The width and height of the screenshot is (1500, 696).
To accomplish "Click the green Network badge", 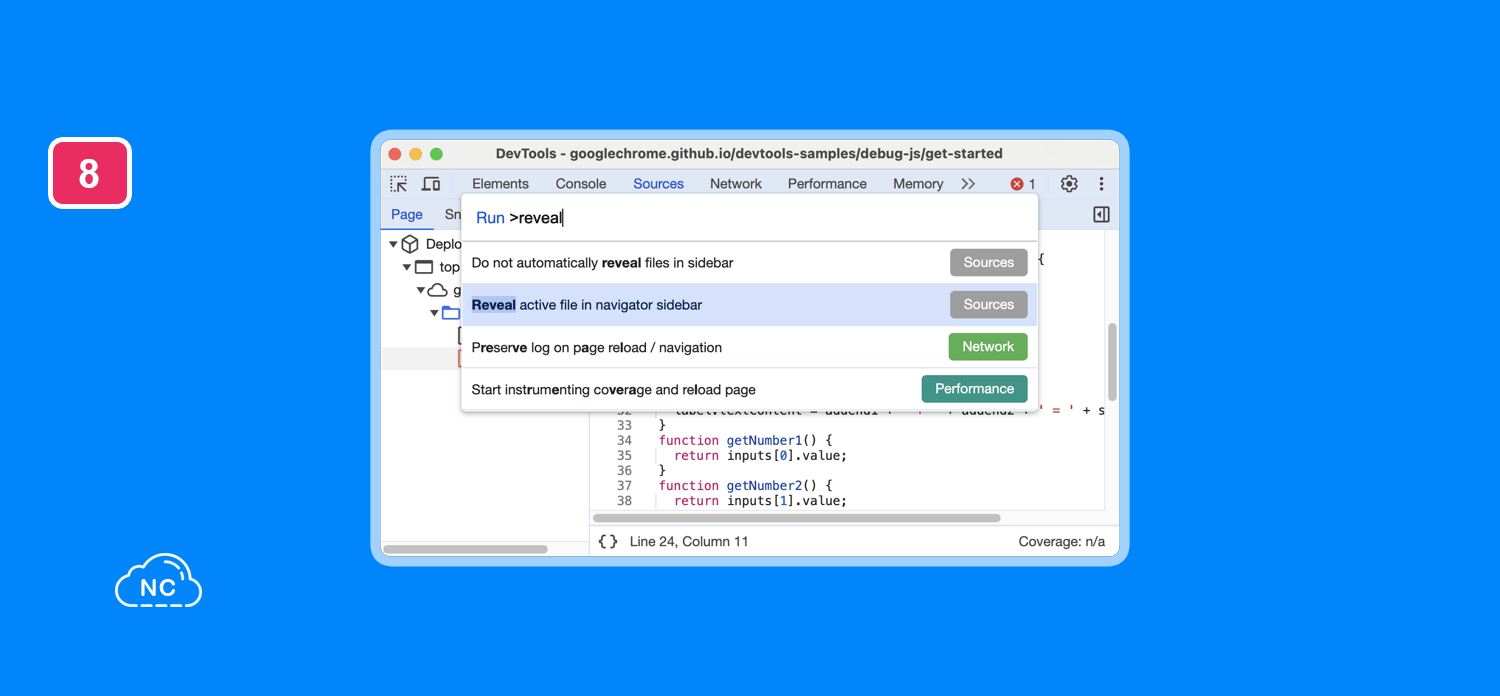I will click(x=988, y=347).
